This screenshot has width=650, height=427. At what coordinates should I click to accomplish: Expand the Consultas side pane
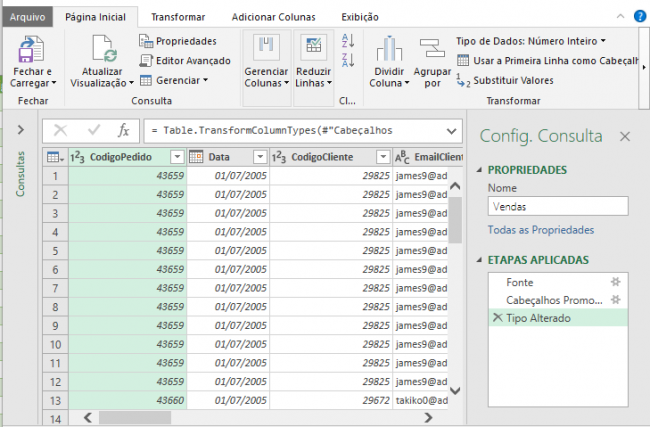[21, 130]
